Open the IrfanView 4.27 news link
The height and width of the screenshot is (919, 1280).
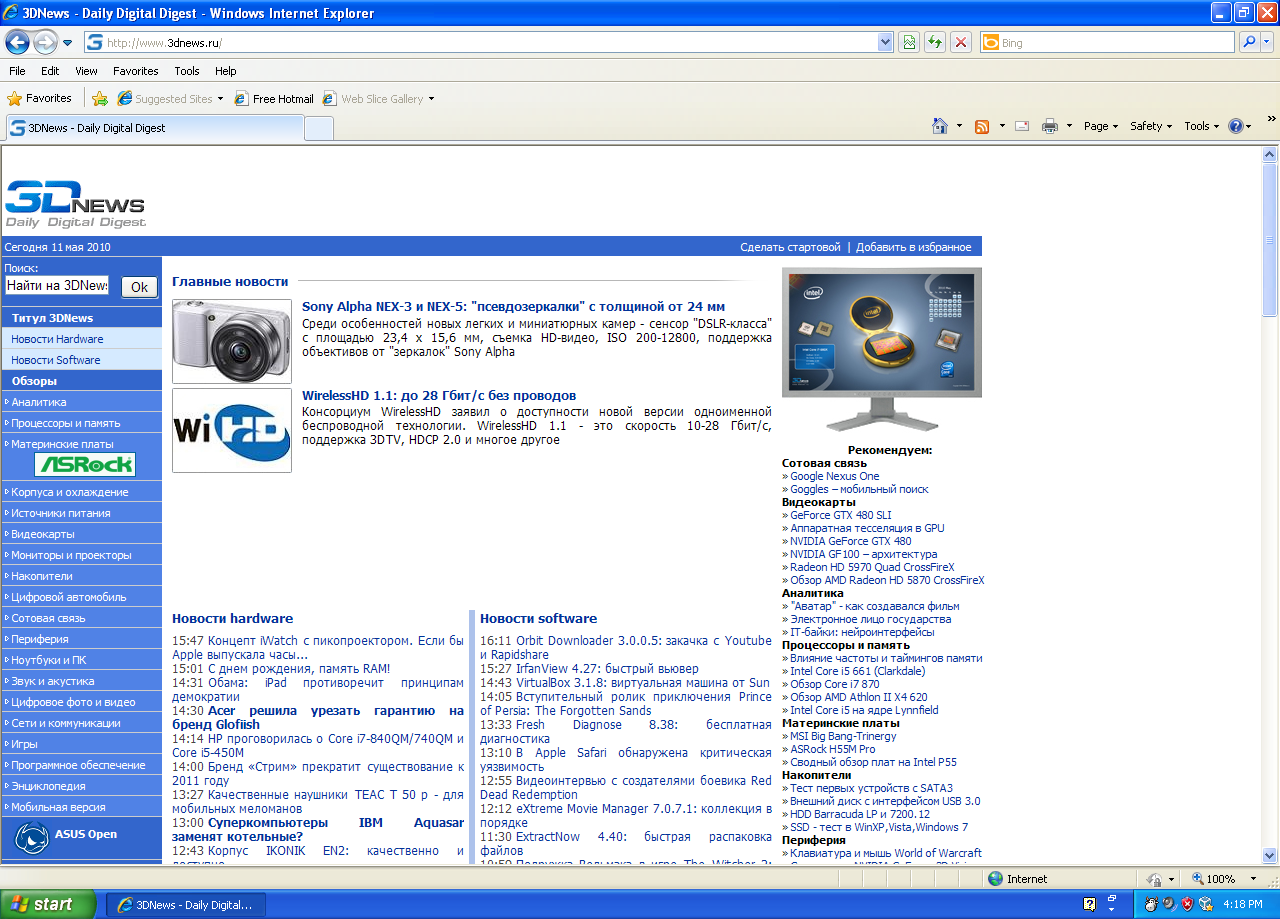point(607,669)
